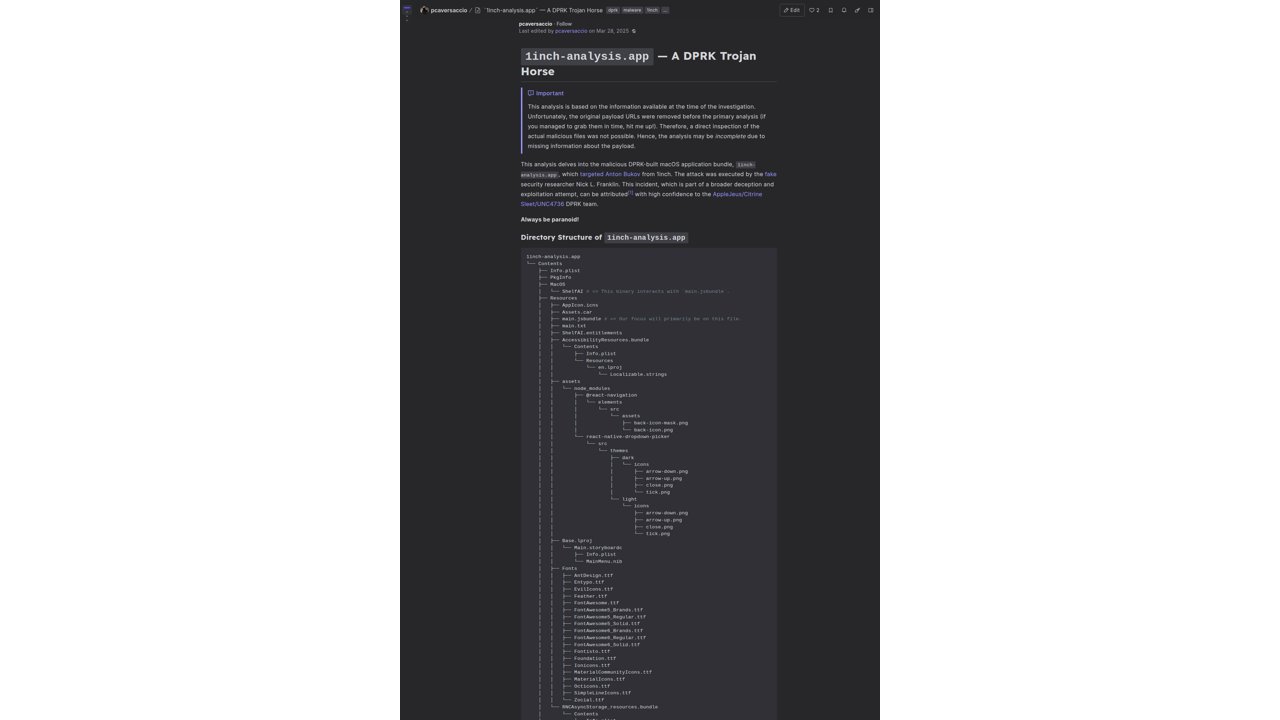Select 'Localizable.strings' entry

tap(638, 375)
